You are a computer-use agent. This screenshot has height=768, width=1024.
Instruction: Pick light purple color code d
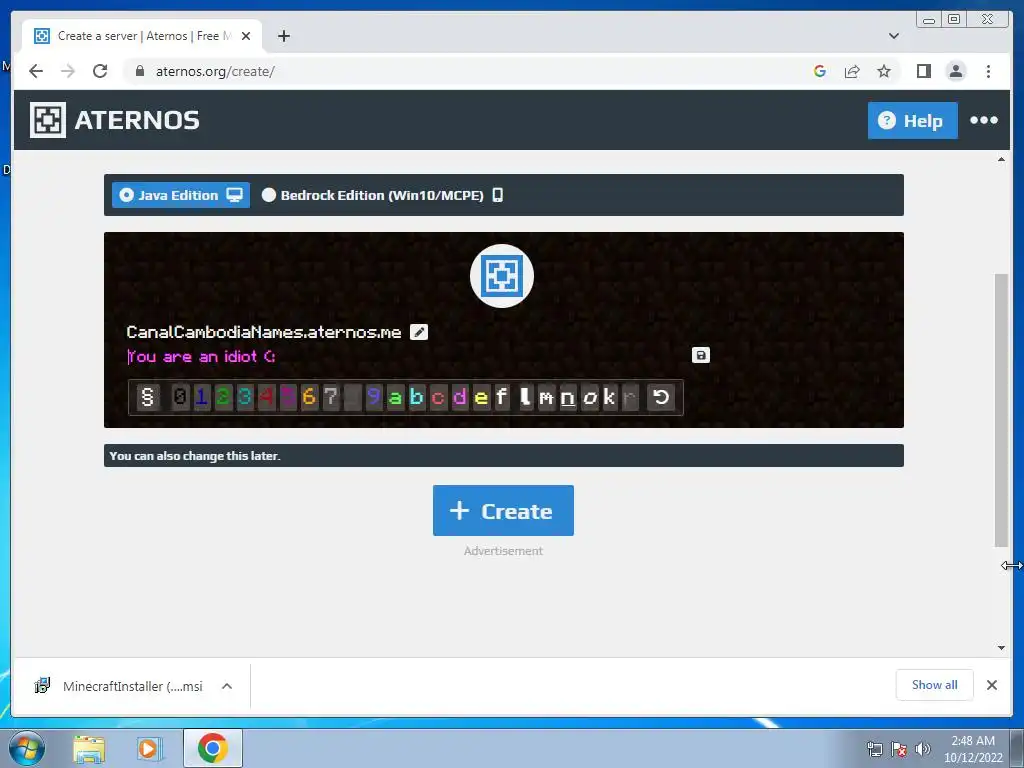click(460, 397)
